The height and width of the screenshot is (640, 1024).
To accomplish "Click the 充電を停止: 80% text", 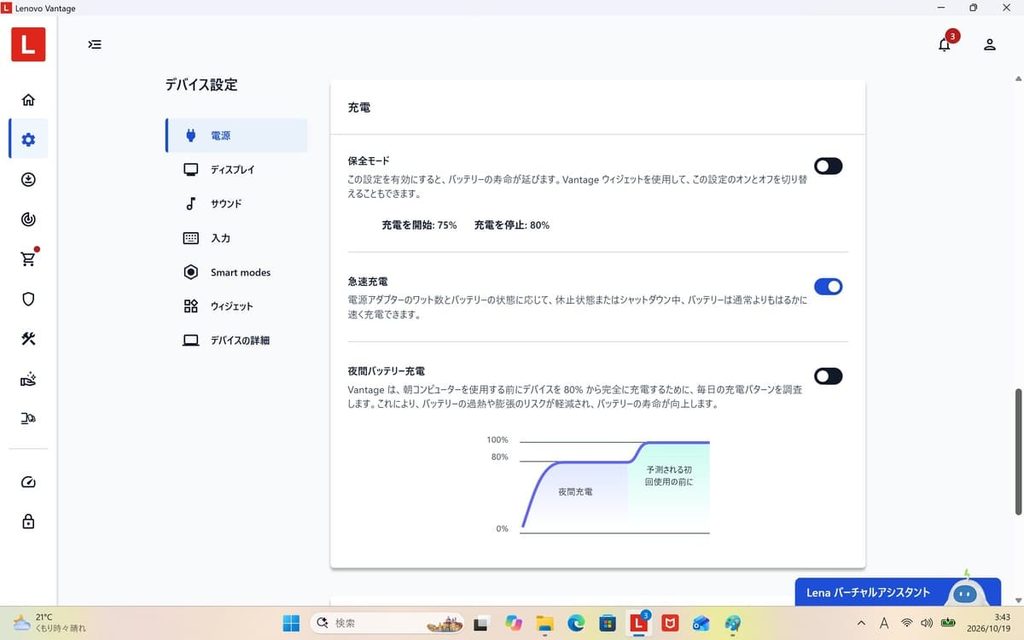I will coord(511,225).
